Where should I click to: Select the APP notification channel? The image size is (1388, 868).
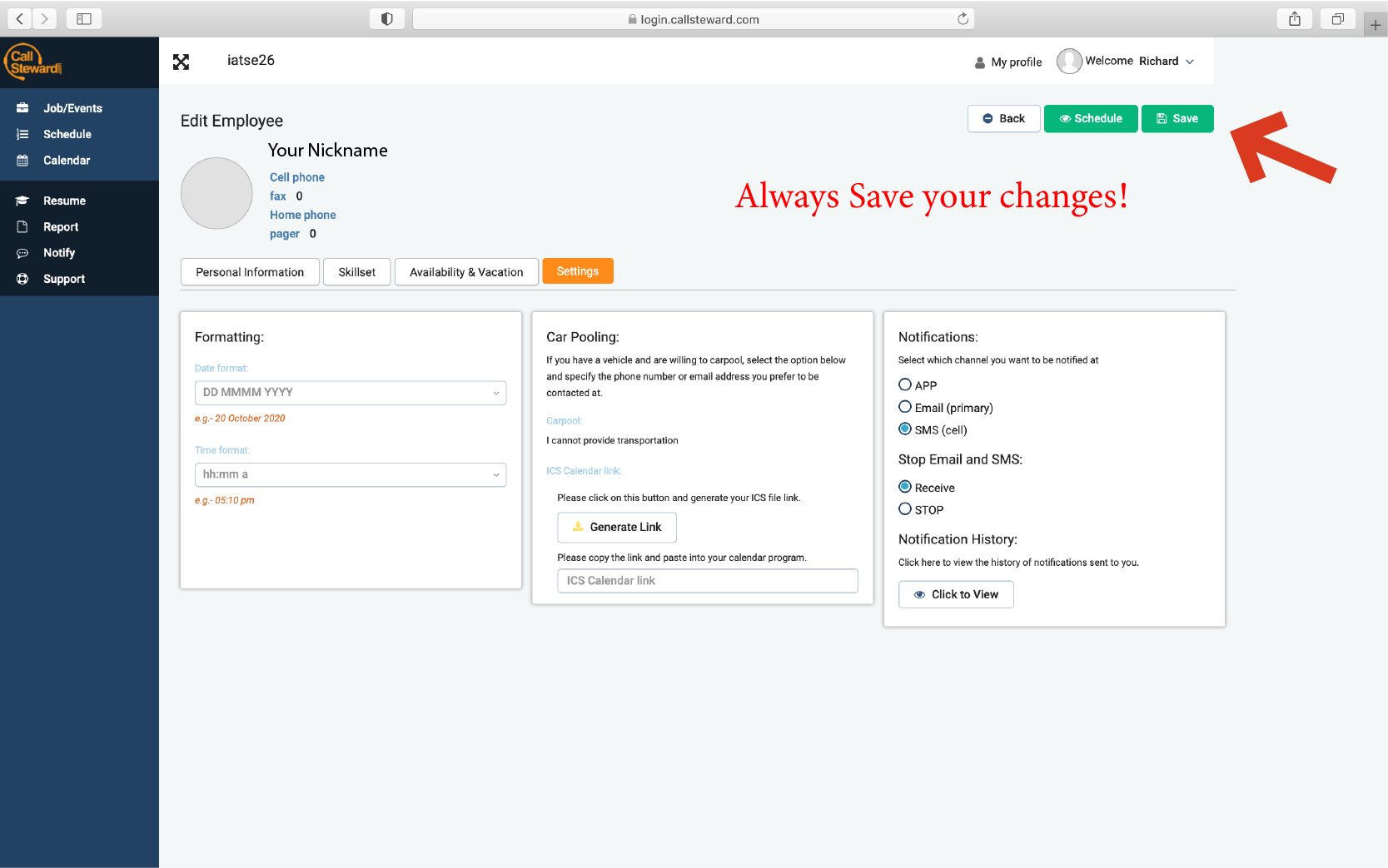(905, 384)
